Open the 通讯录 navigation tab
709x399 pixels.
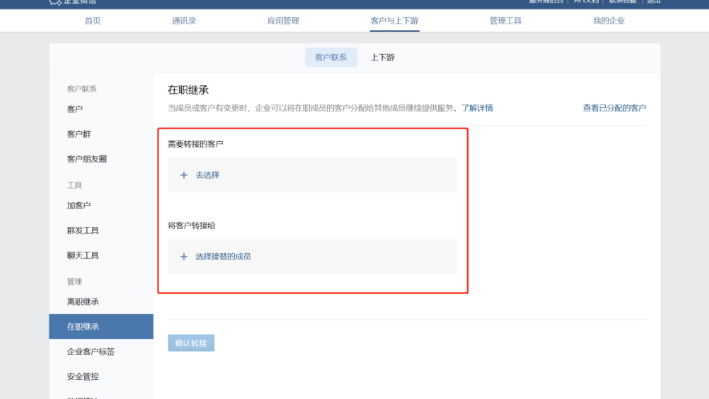click(x=184, y=21)
